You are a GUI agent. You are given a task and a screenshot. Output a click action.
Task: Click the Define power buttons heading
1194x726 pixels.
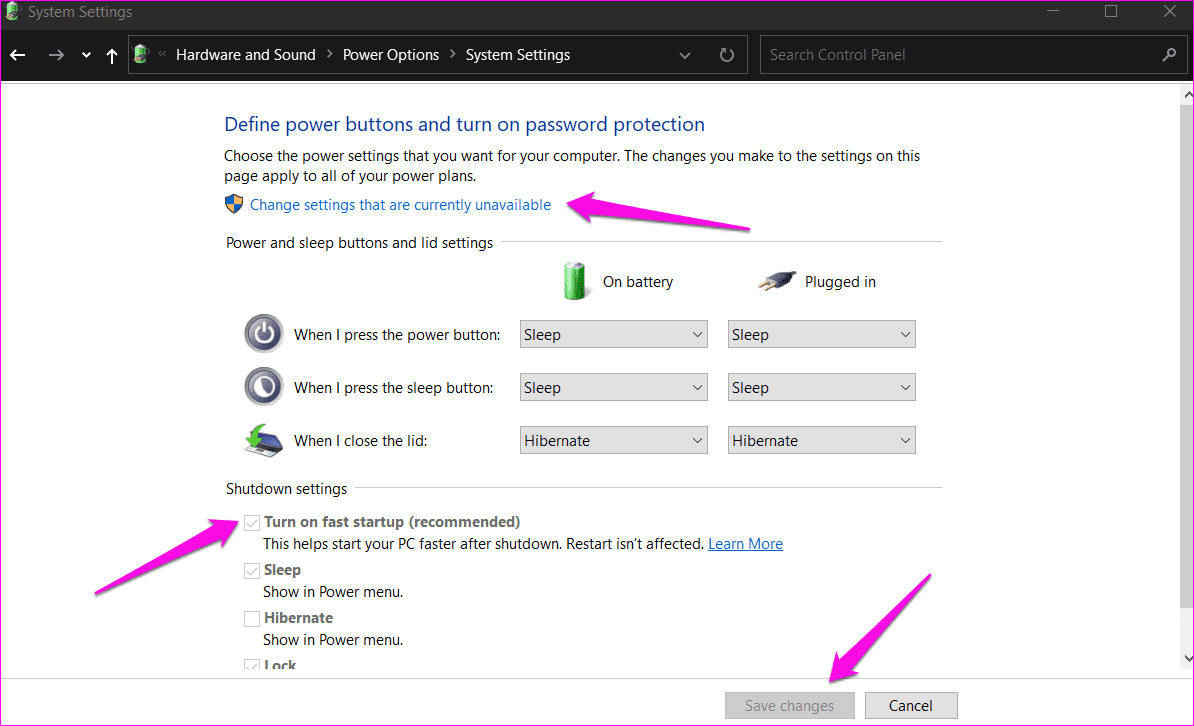465,124
